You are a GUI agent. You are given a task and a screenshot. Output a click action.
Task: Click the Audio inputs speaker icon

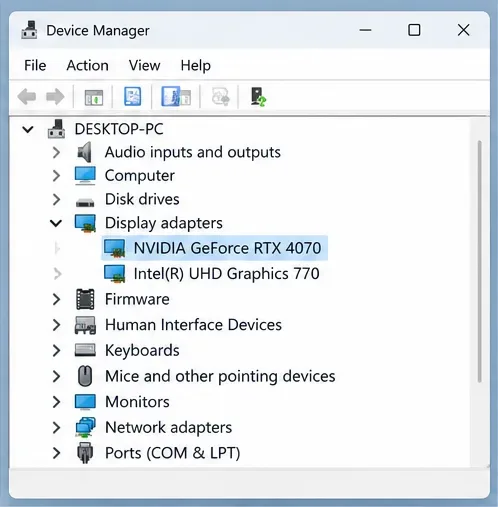pyautogui.click(x=85, y=152)
